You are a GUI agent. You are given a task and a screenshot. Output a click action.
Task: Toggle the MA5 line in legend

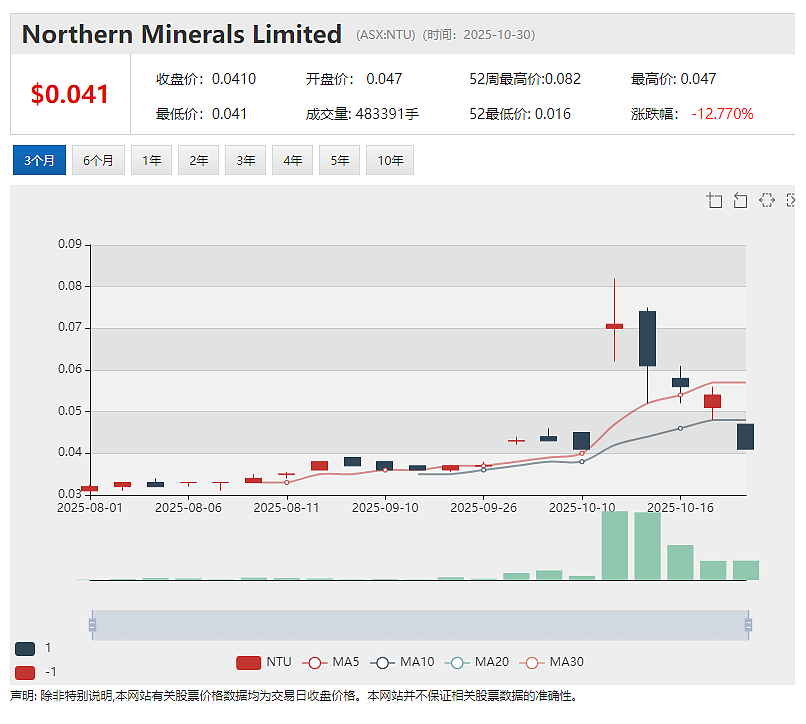coord(331,662)
